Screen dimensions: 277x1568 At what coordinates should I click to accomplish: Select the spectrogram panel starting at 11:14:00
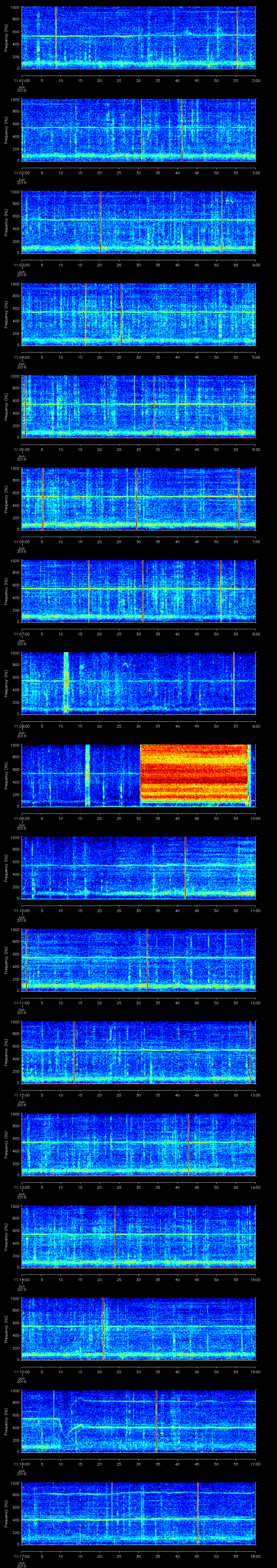tap(139, 1237)
